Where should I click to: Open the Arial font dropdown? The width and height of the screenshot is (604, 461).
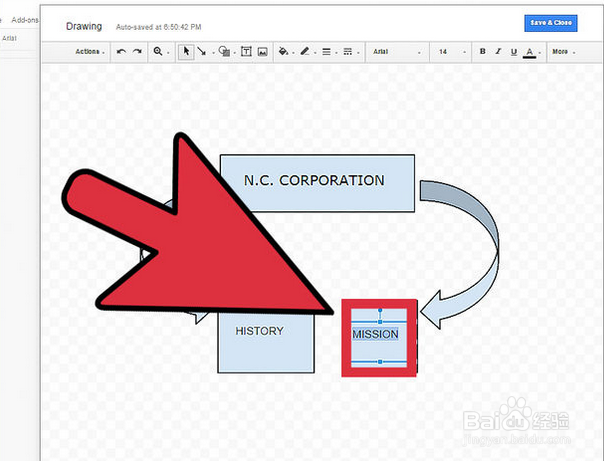coord(397,52)
